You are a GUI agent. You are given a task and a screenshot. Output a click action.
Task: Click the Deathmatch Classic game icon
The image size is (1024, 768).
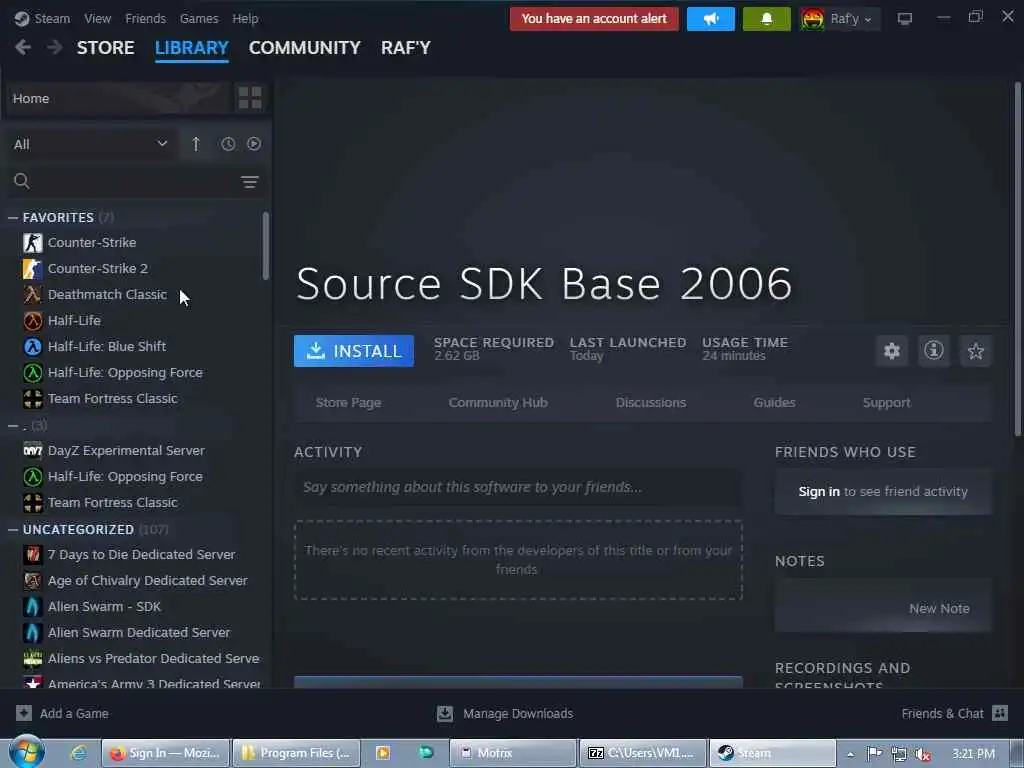33,295
